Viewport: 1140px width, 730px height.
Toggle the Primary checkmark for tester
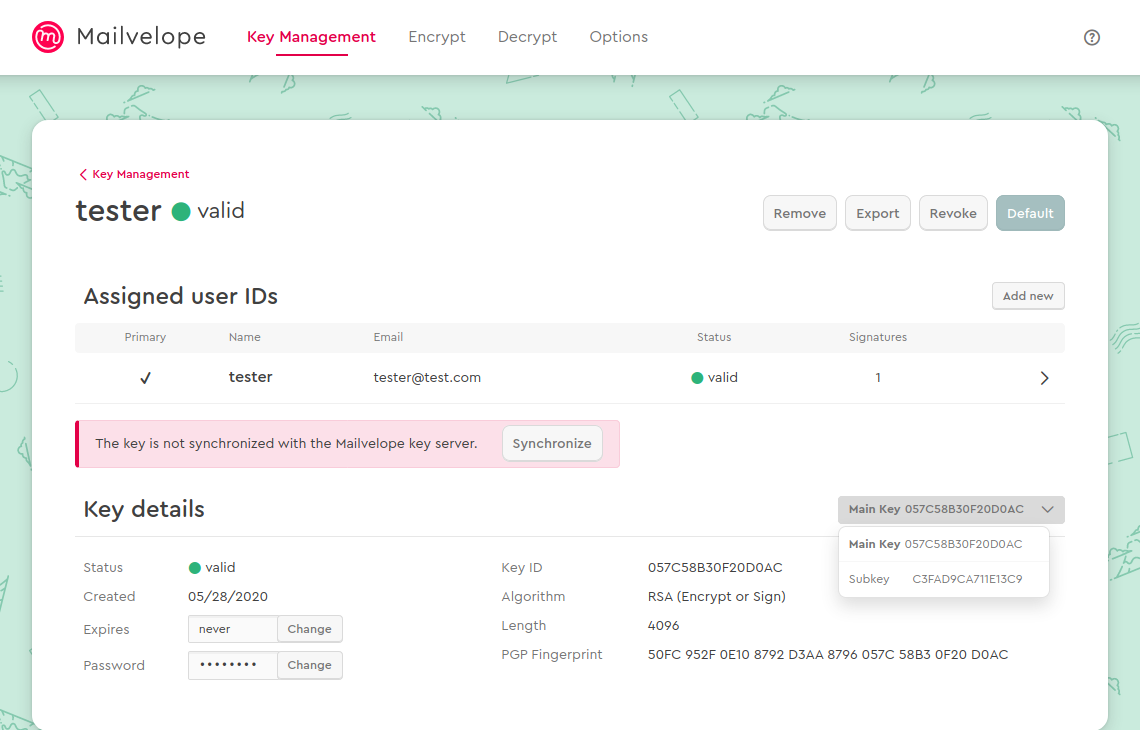click(145, 378)
